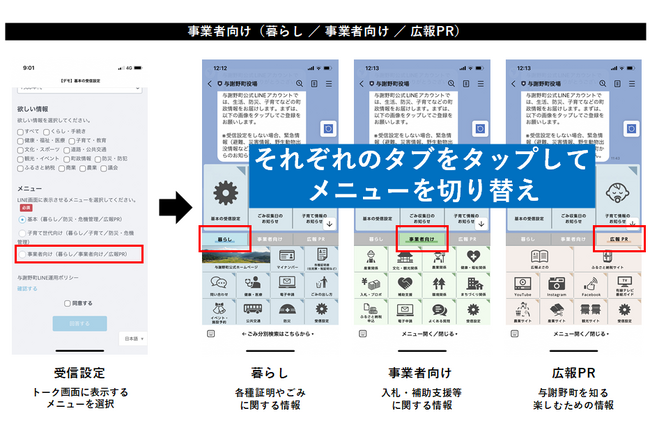Select the 子育て世代向け menu radio button

tap(22, 233)
